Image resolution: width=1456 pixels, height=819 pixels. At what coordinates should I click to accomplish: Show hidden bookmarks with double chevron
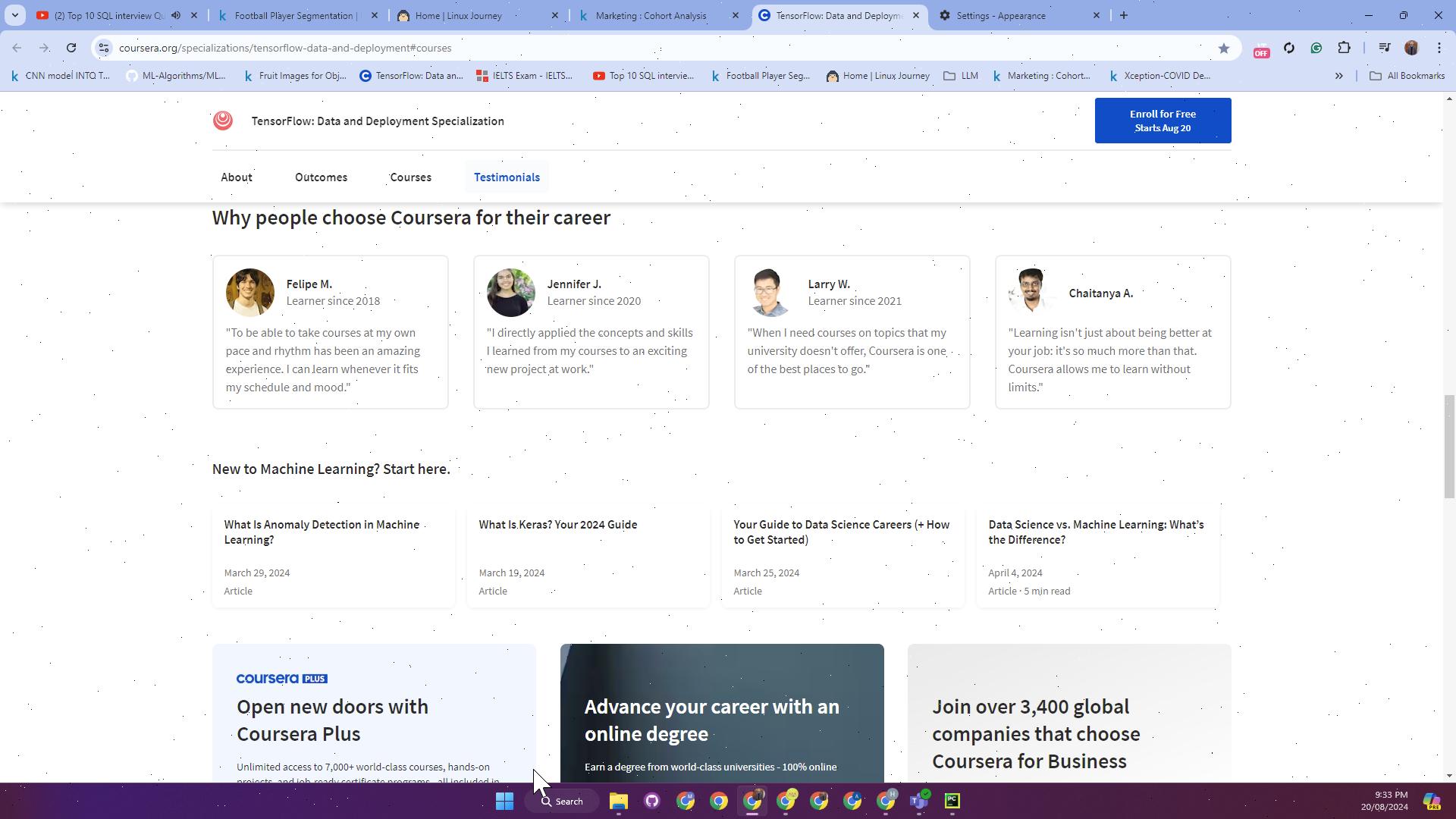coord(1338,76)
